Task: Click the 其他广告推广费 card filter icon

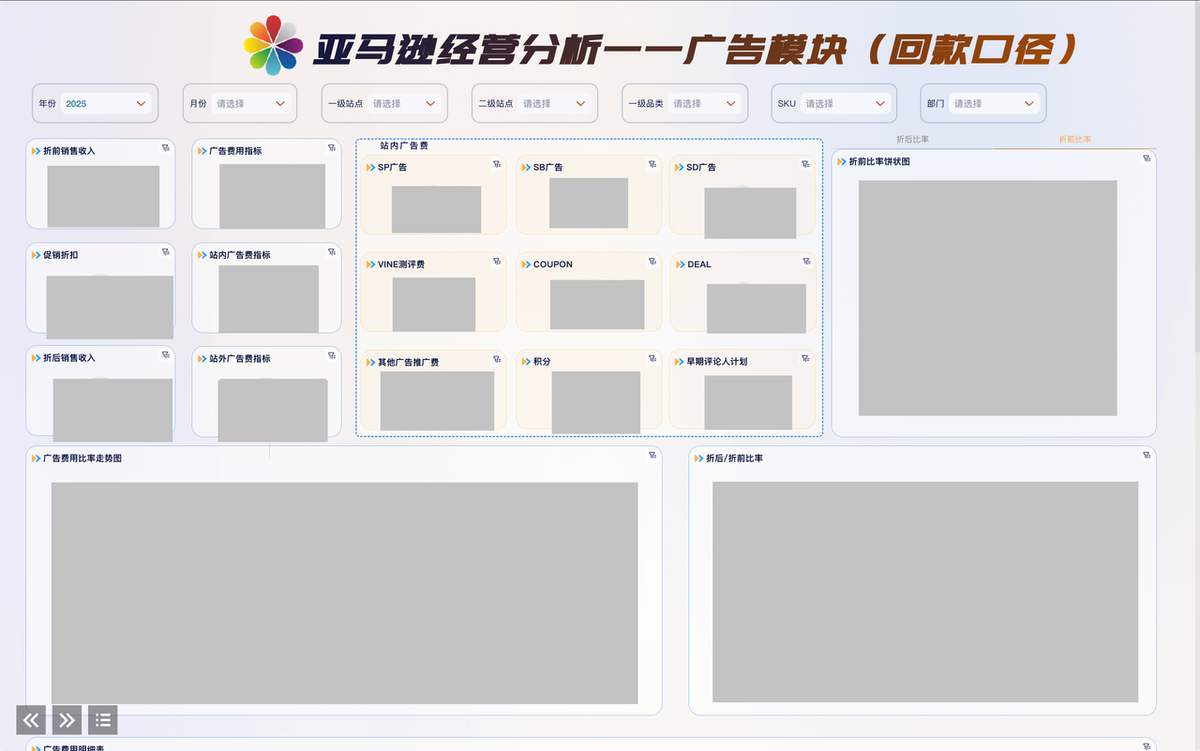Action: click(497, 358)
